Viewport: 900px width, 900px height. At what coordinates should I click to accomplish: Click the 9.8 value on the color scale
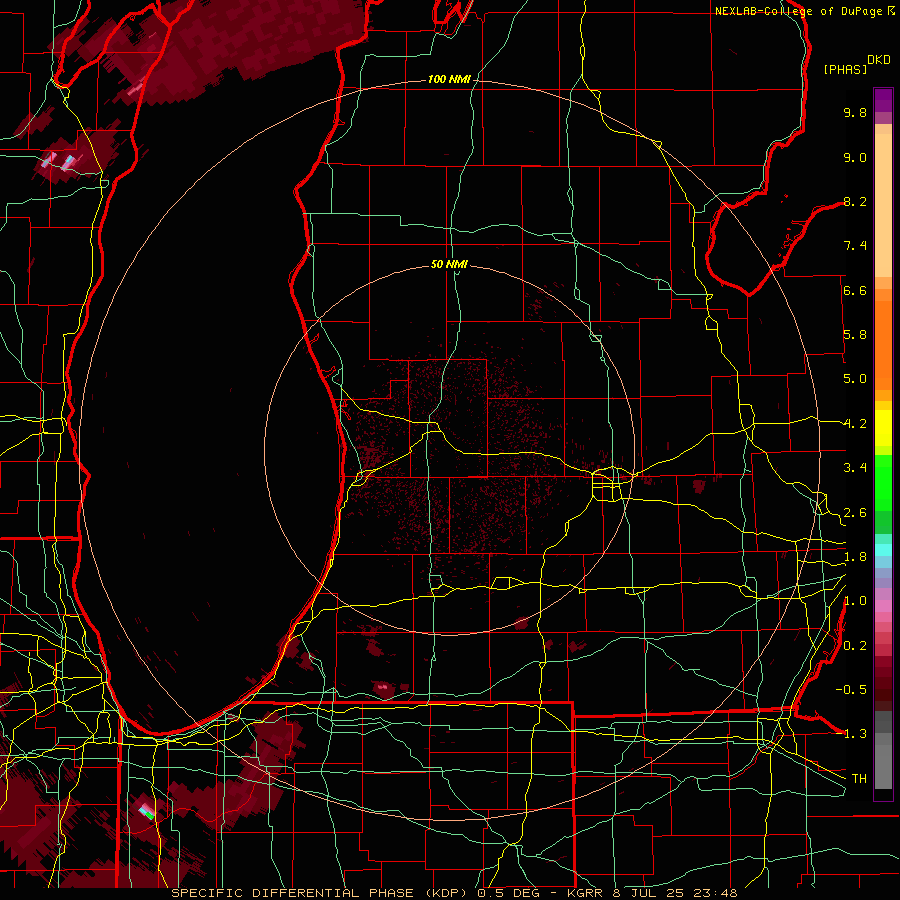pos(855,112)
